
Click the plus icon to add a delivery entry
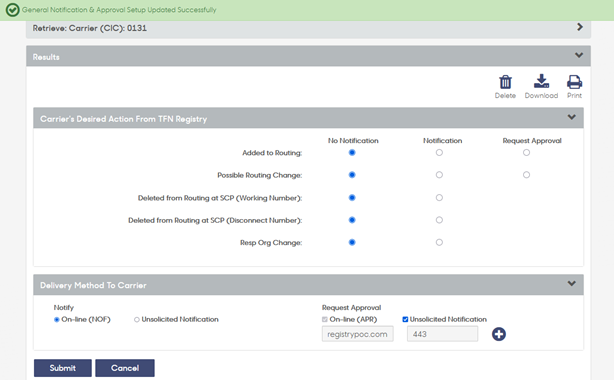click(498, 334)
